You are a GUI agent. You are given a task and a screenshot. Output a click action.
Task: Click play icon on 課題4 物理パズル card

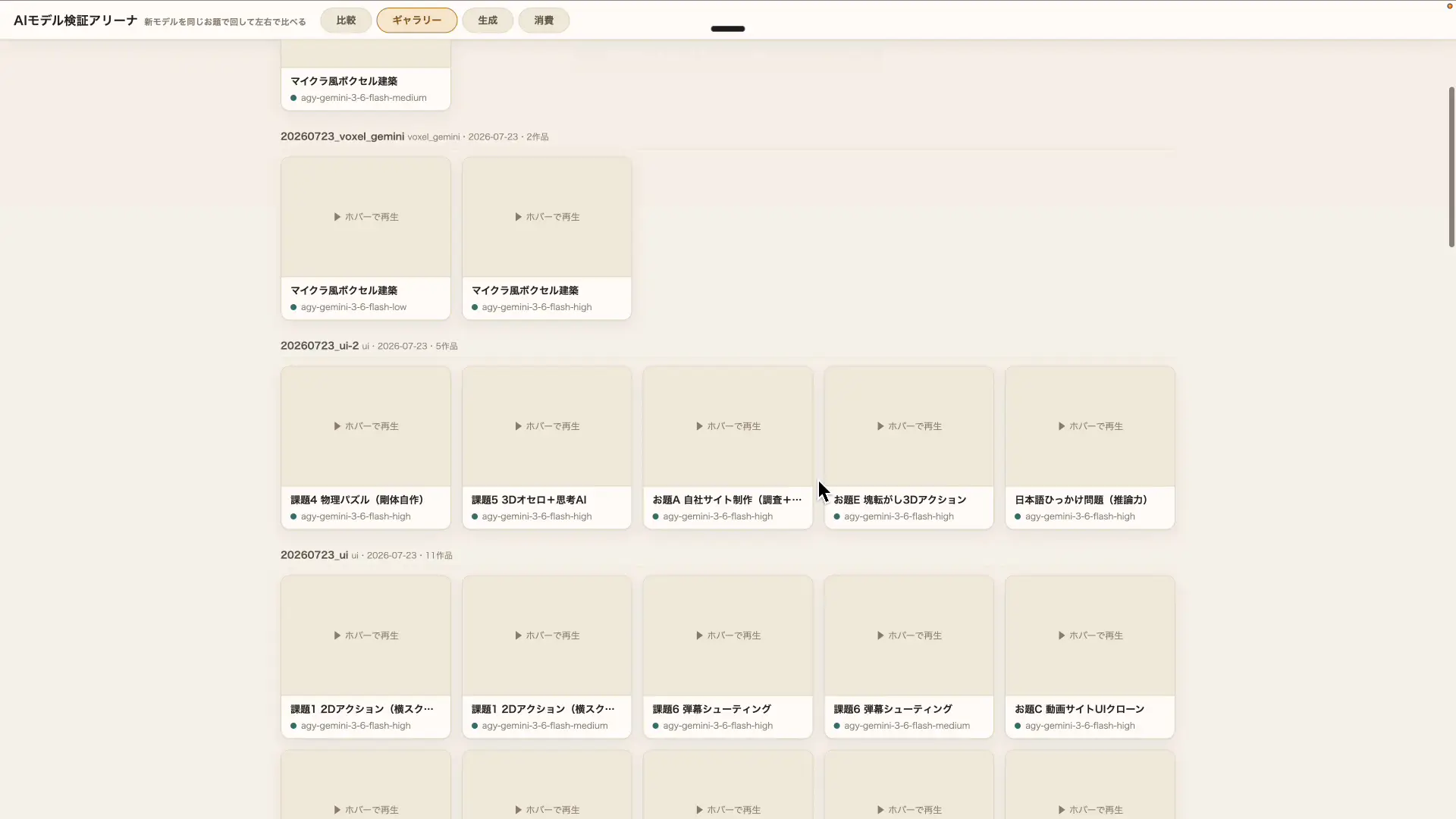(337, 426)
